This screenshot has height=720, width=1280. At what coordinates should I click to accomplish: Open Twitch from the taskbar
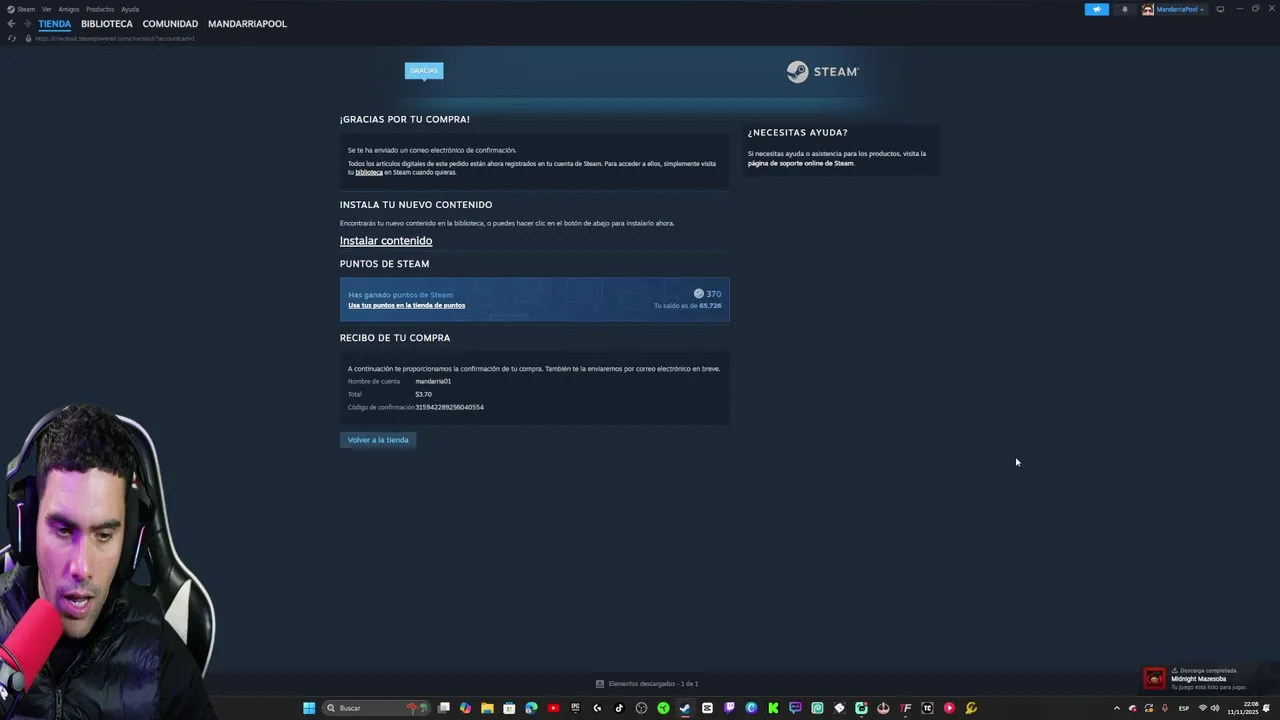coord(729,708)
